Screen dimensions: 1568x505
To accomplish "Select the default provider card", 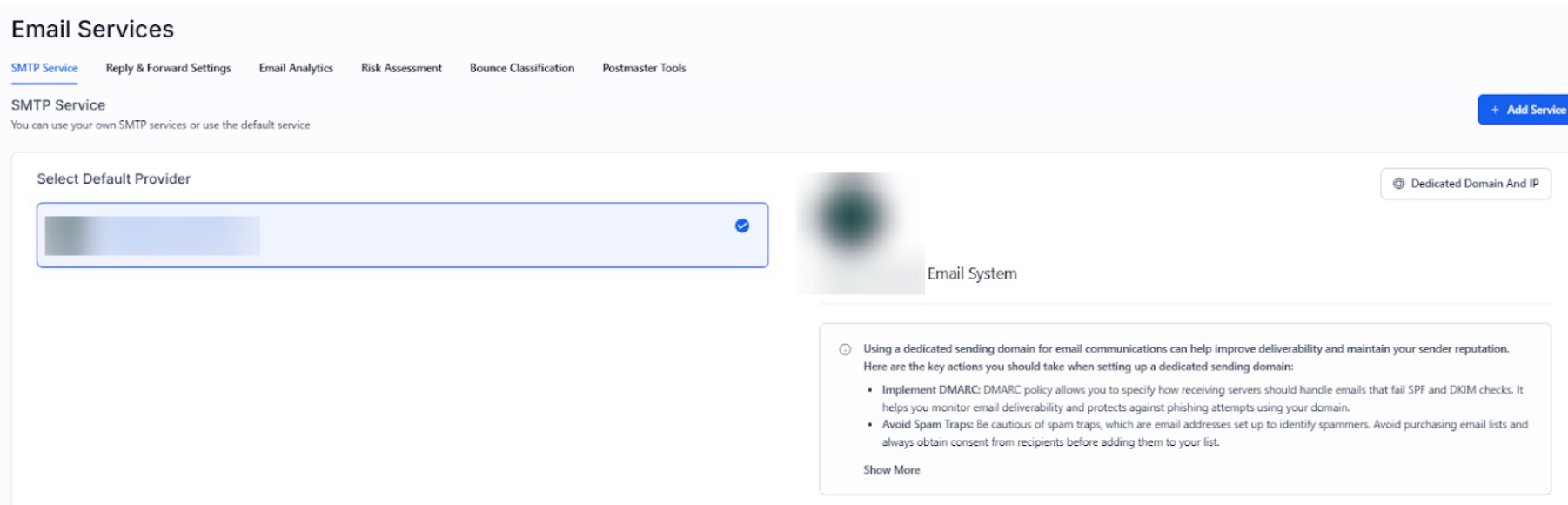I will tap(402, 235).
